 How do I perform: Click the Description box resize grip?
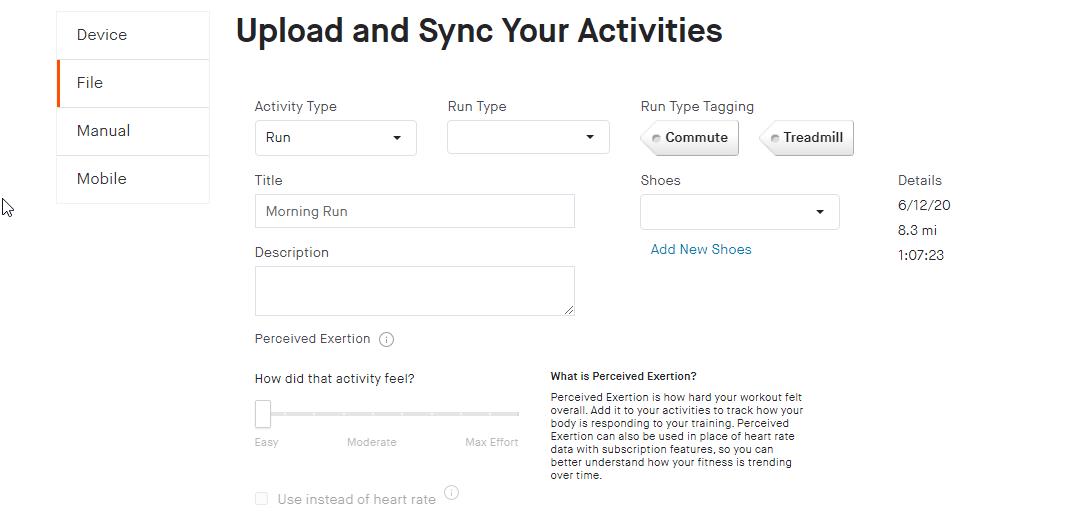[569, 310]
